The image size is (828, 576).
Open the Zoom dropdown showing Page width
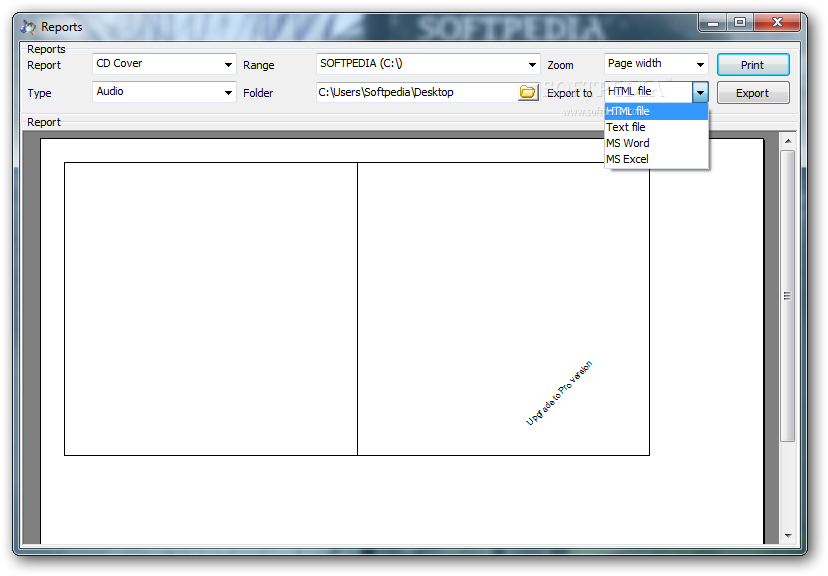coord(656,64)
